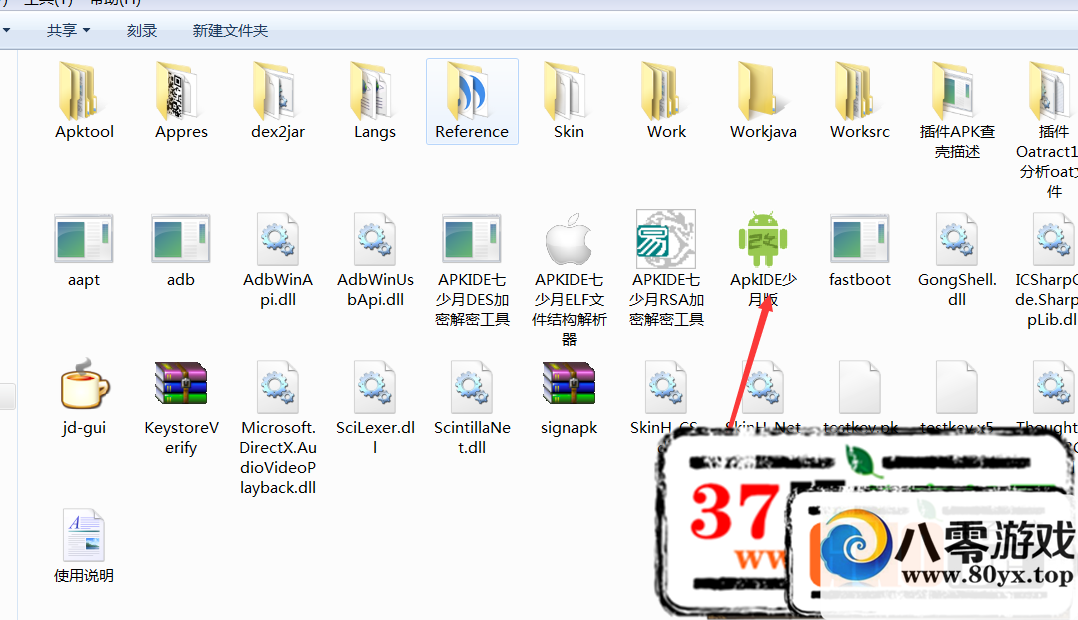Open jd-gui Java decompiler
This screenshot has height=620, width=1078.
coord(84,388)
